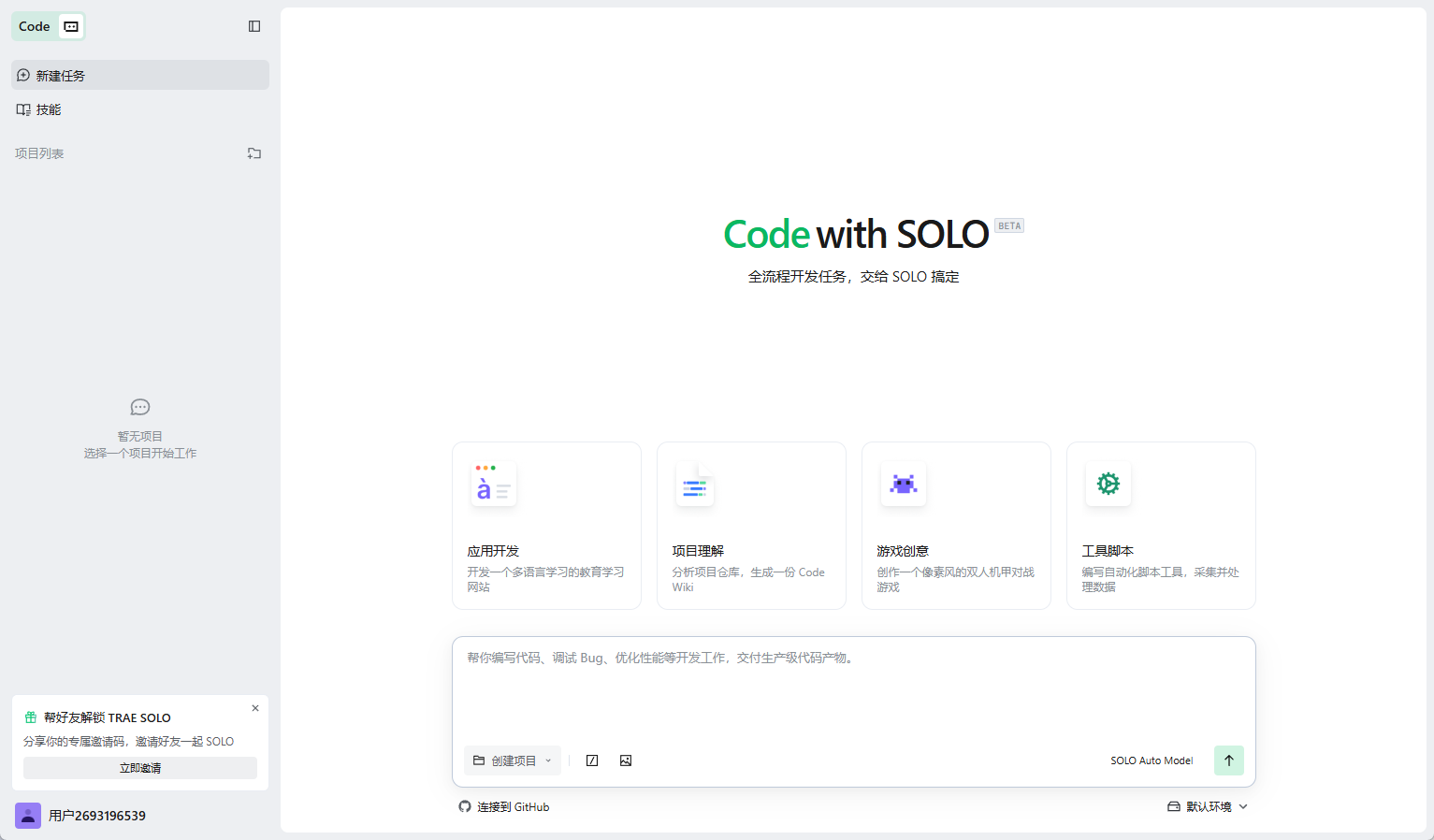Click the image upload icon
The height and width of the screenshot is (840, 1434).
[626, 760]
